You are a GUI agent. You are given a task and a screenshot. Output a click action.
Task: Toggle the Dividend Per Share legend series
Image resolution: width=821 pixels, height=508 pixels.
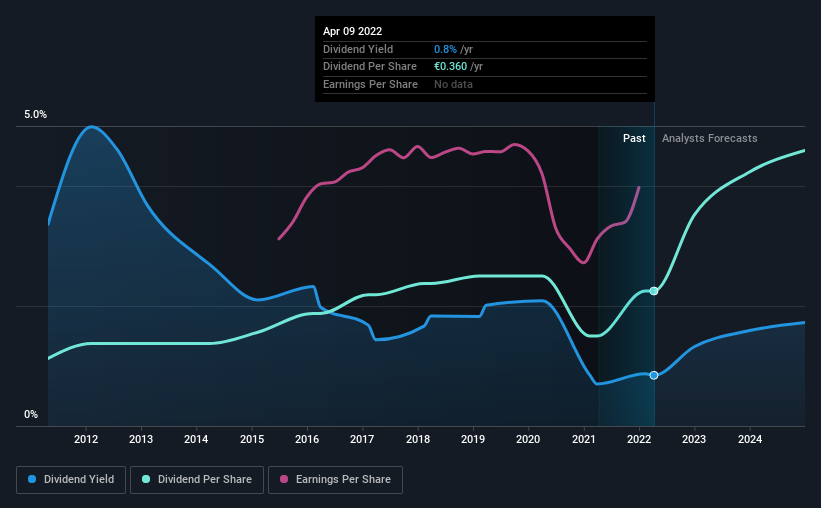pos(197,480)
